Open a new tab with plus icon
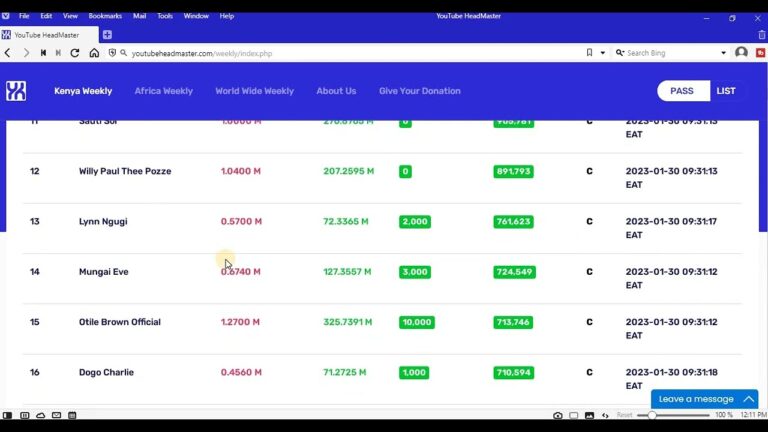Image resolution: width=768 pixels, height=432 pixels. tap(107, 35)
